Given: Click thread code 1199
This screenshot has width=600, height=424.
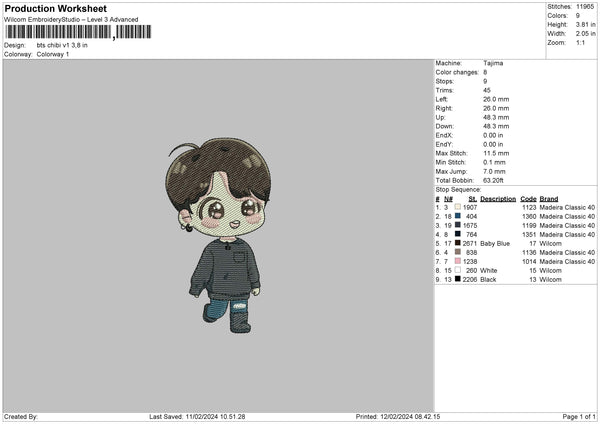Looking at the screenshot, I should (x=529, y=225).
